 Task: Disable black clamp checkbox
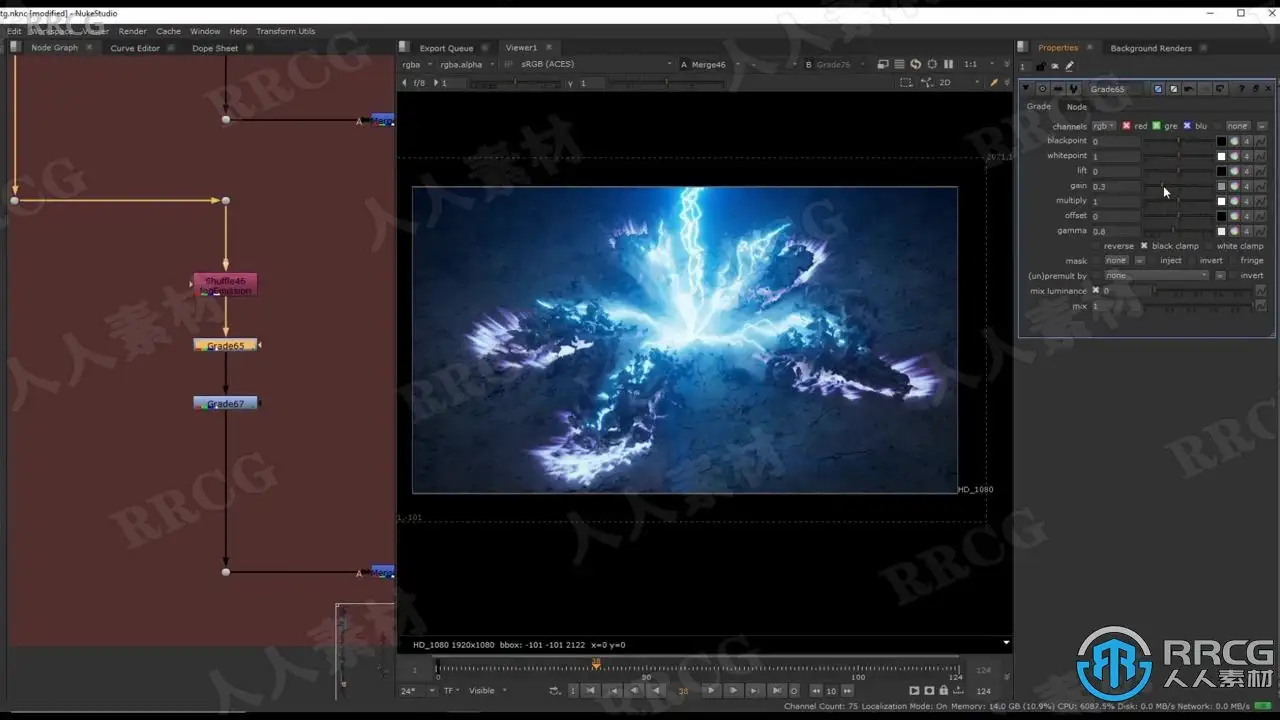point(1144,246)
